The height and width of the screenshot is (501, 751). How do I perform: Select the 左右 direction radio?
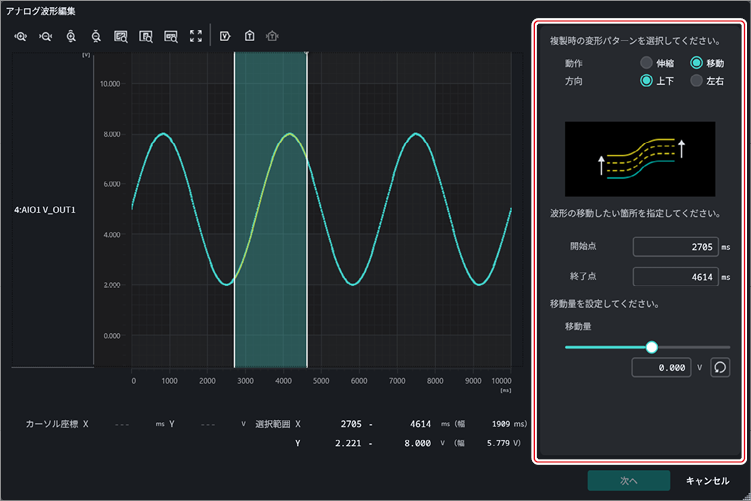[x=696, y=80]
